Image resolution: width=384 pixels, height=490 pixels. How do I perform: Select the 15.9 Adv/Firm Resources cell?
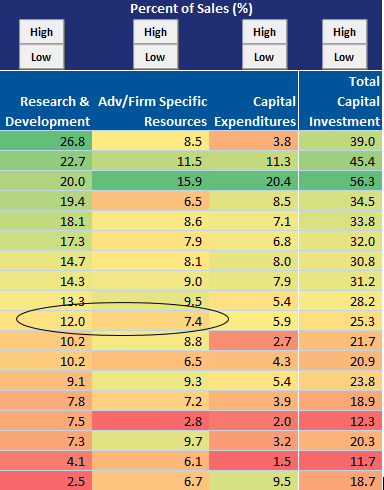pyautogui.click(x=151, y=181)
